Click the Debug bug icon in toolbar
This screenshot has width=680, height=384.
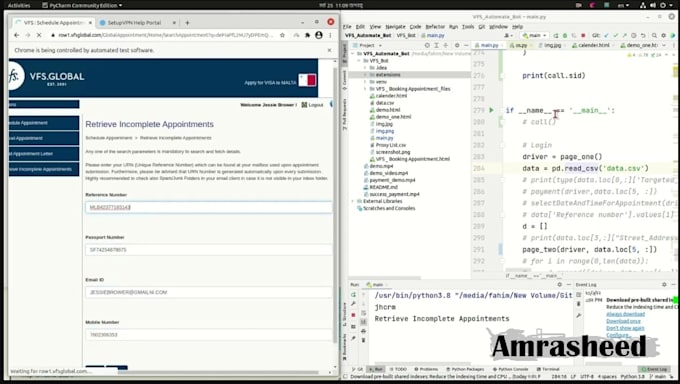pyautogui.click(x=565, y=36)
